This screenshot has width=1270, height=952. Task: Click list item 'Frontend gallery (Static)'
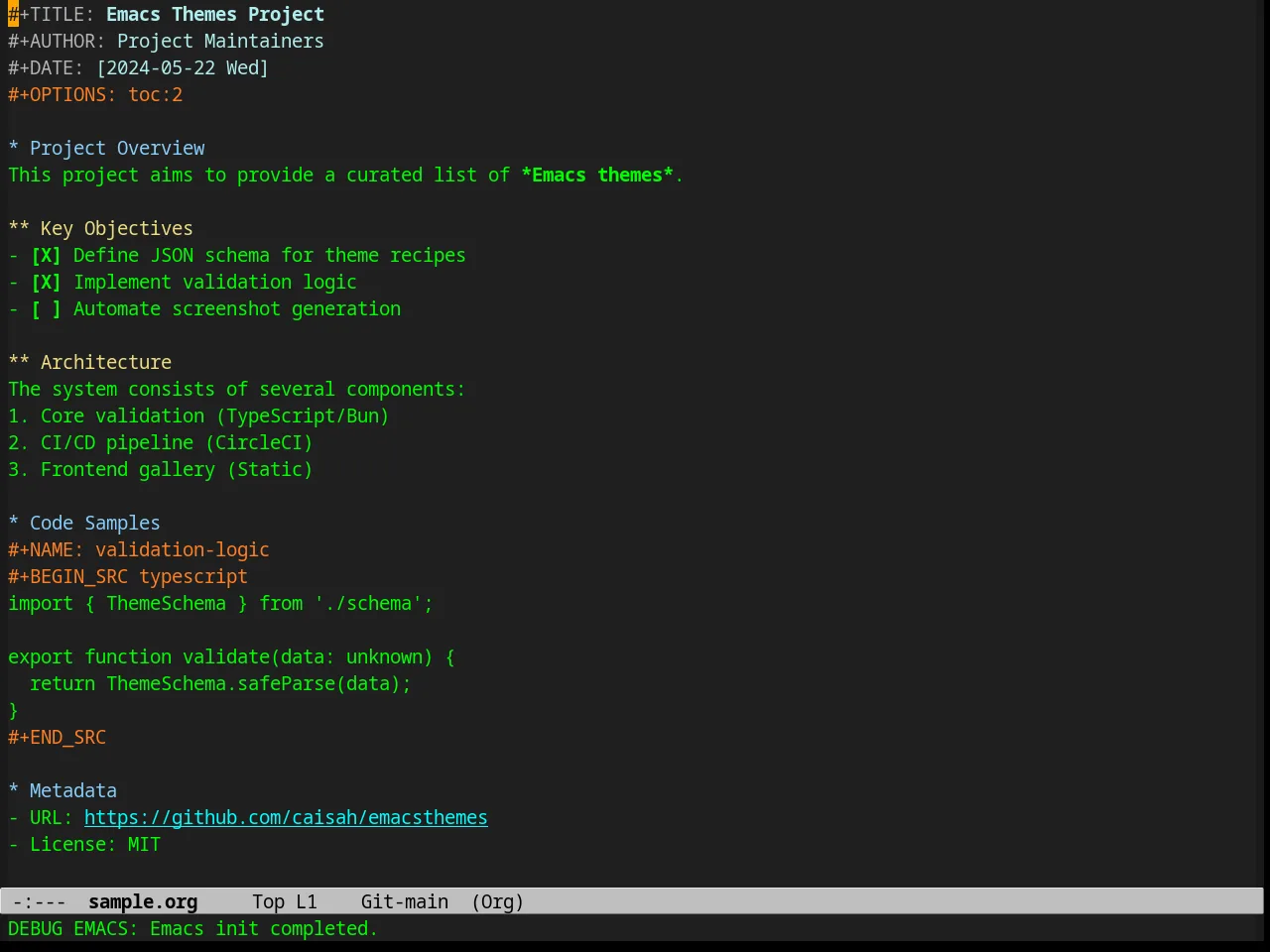point(177,469)
